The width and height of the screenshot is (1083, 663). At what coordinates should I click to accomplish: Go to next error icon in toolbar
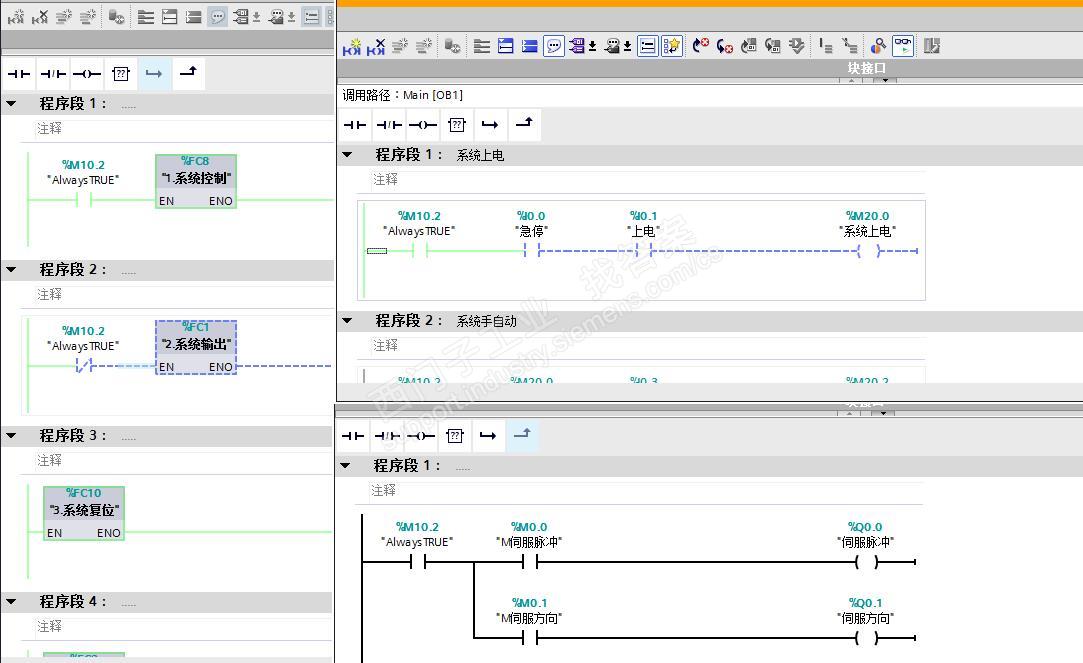tap(724, 46)
